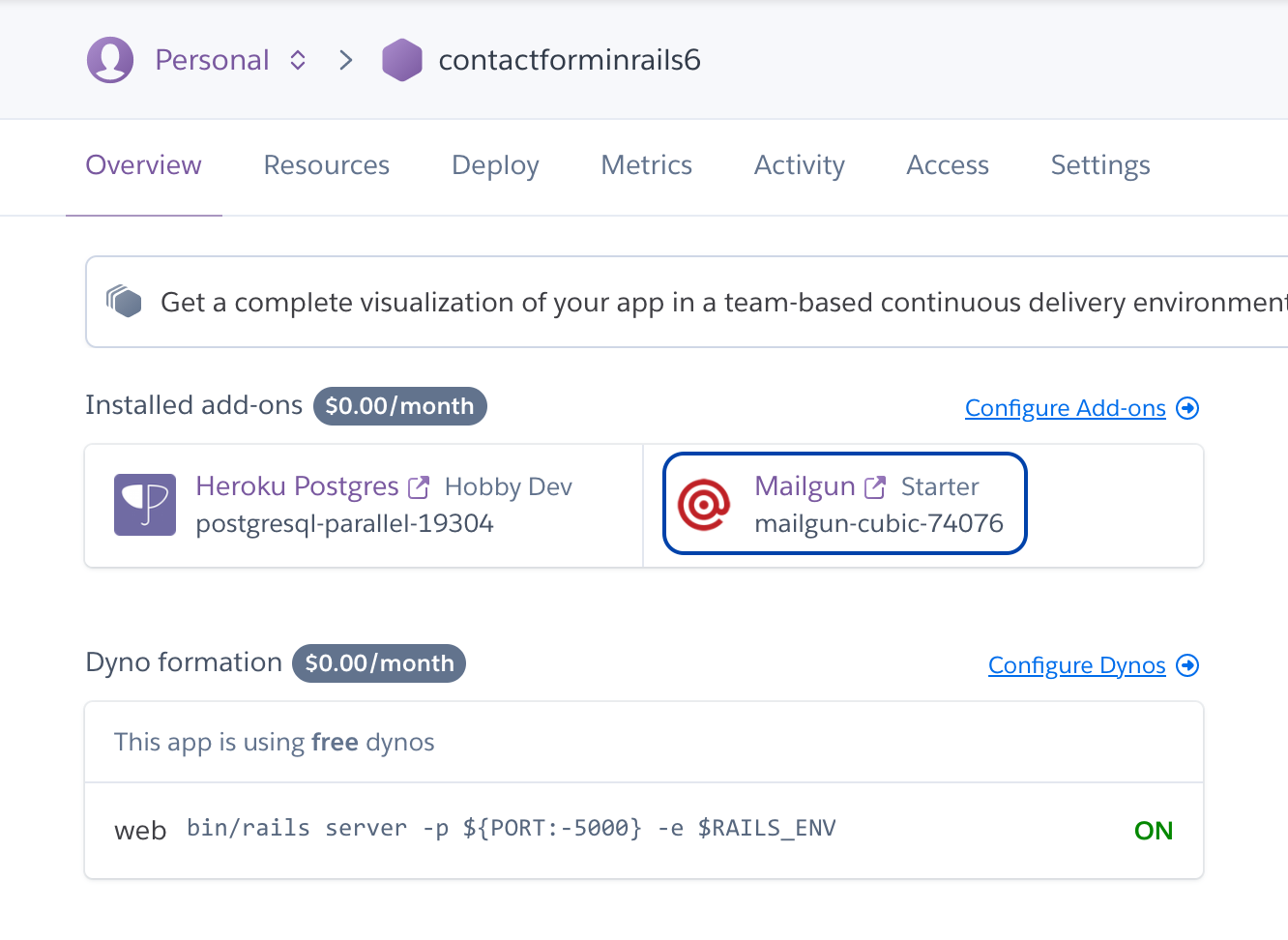The width and height of the screenshot is (1288, 940).
Task: Click the Configure Add-ons link
Action: (x=1066, y=408)
